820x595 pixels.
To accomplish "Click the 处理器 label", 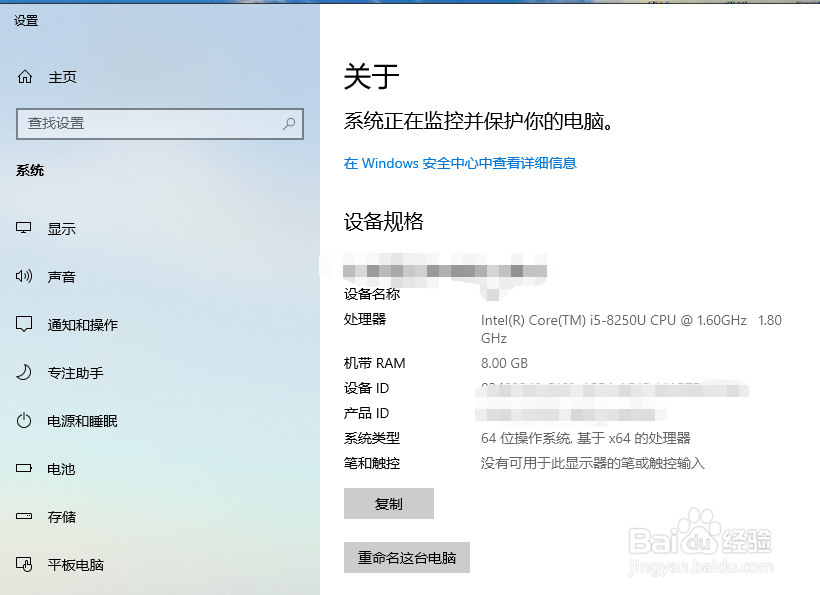I will pyautogui.click(x=365, y=319).
